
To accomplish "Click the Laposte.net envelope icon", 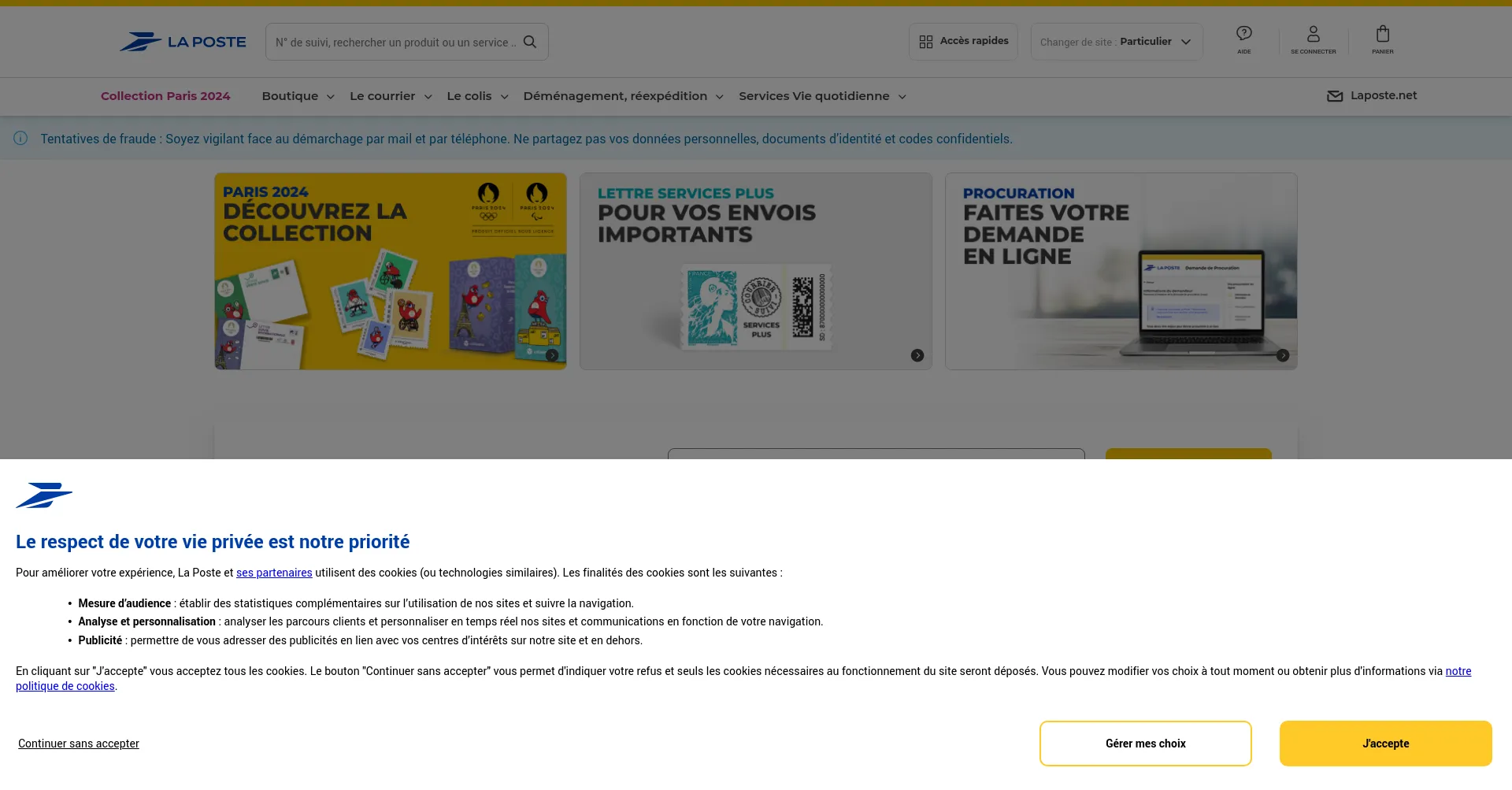I will pos(1335,96).
